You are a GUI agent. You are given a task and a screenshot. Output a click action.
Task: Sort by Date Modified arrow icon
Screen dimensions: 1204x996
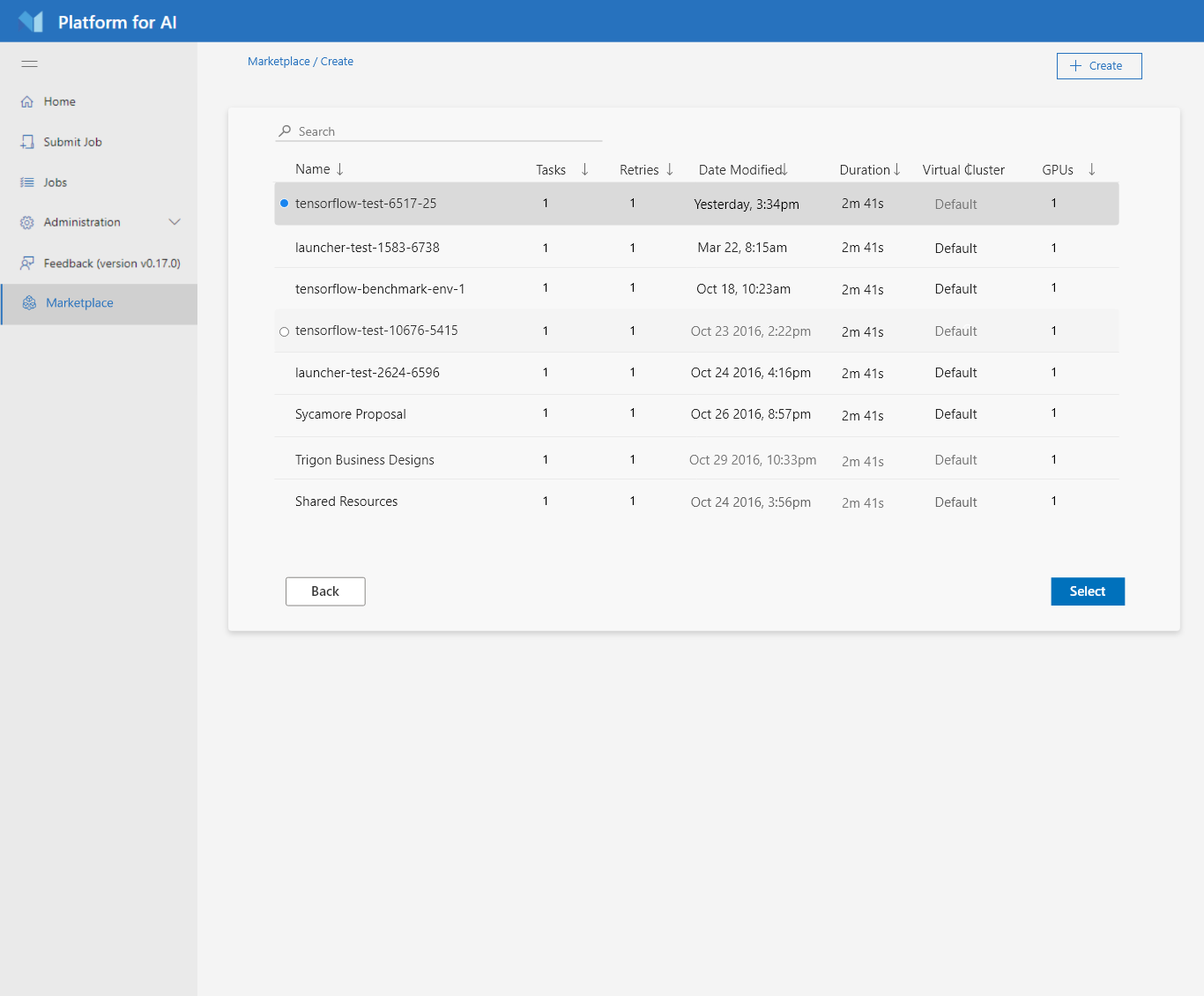click(784, 169)
